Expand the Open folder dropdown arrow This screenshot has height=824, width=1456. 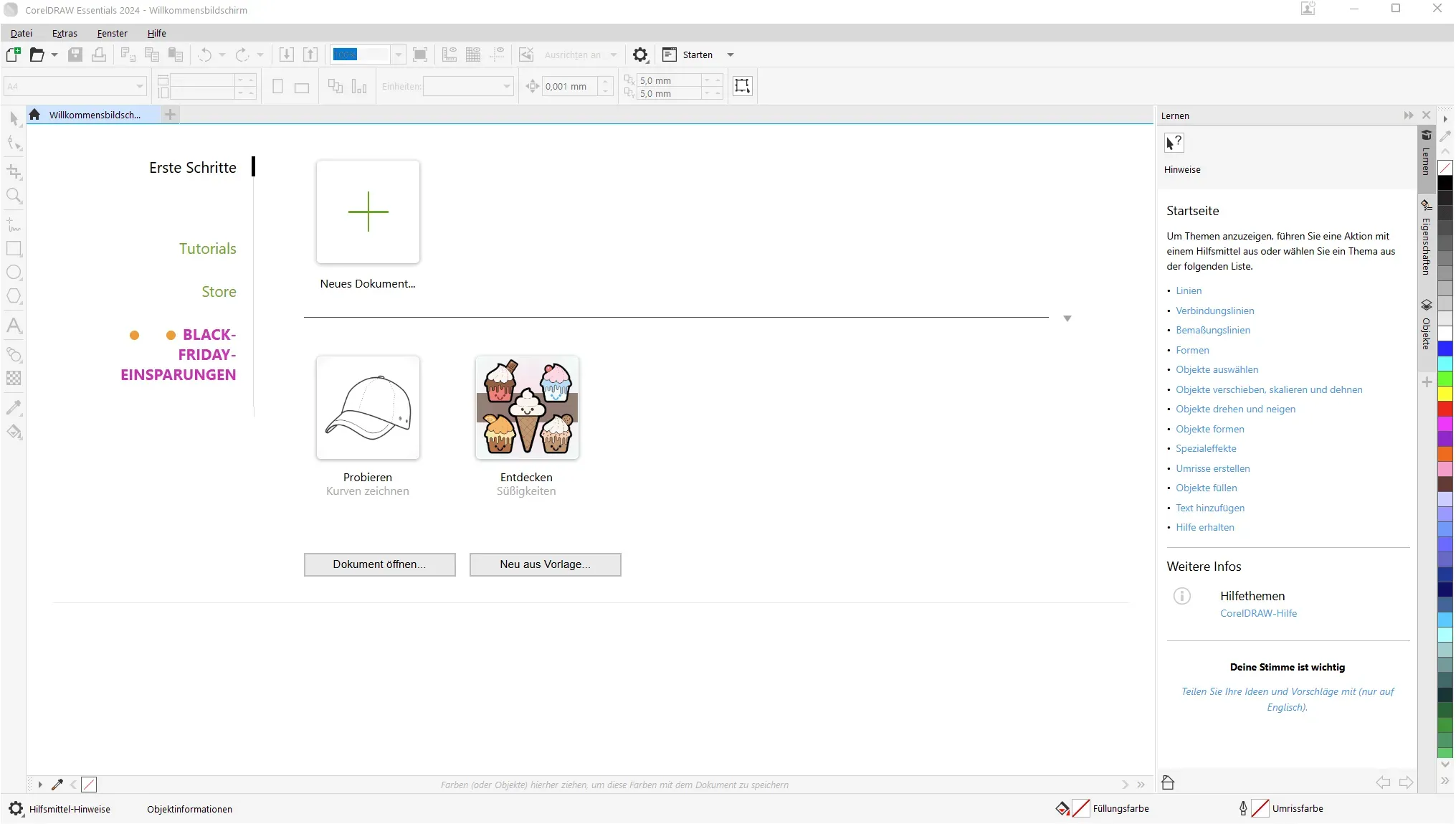coord(54,55)
